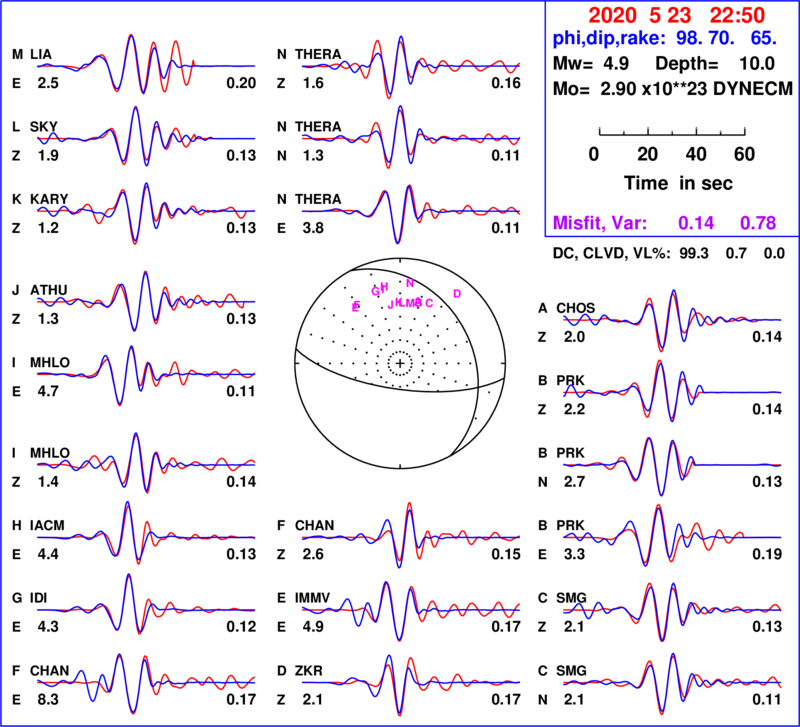Click the "MHLO" label of the Z component
Image resolution: width=800 pixels, height=727 pixels.
(49, 453)
